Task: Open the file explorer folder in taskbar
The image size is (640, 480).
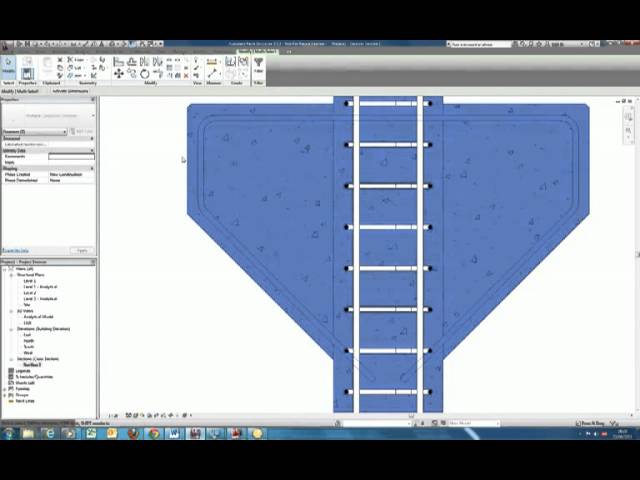Action: pyautogui.click(x=29, y=433)
